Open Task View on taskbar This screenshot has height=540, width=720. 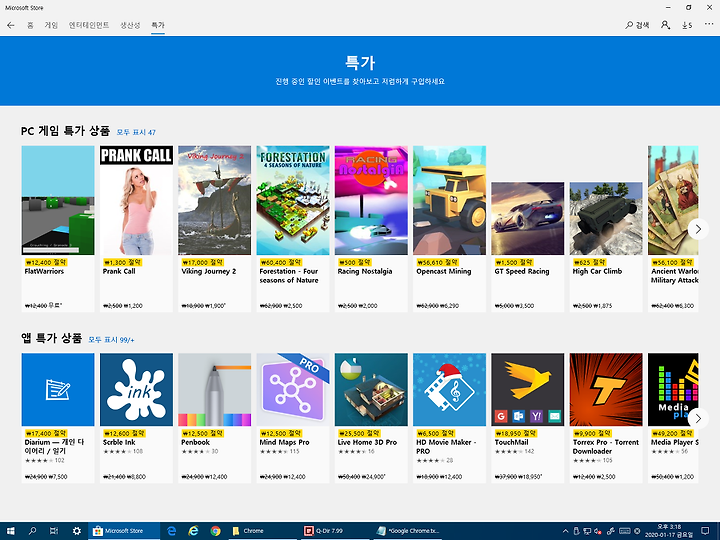(54, 531)
